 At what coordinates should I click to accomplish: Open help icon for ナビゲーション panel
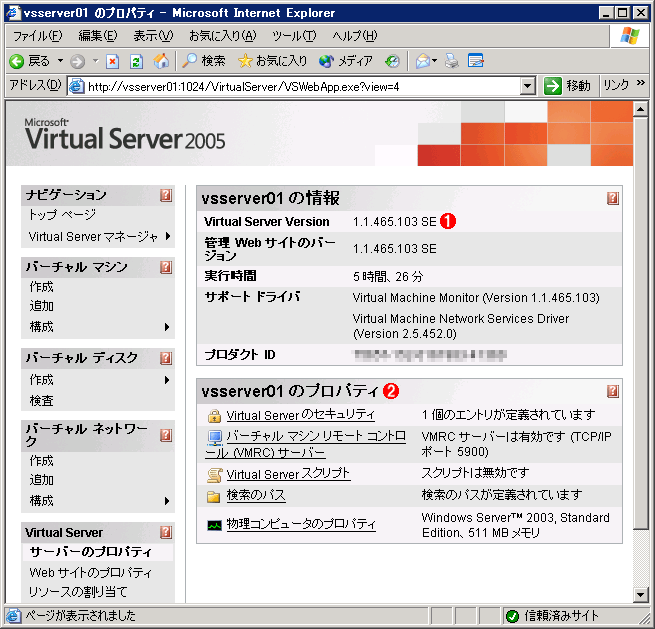[166, 195]
